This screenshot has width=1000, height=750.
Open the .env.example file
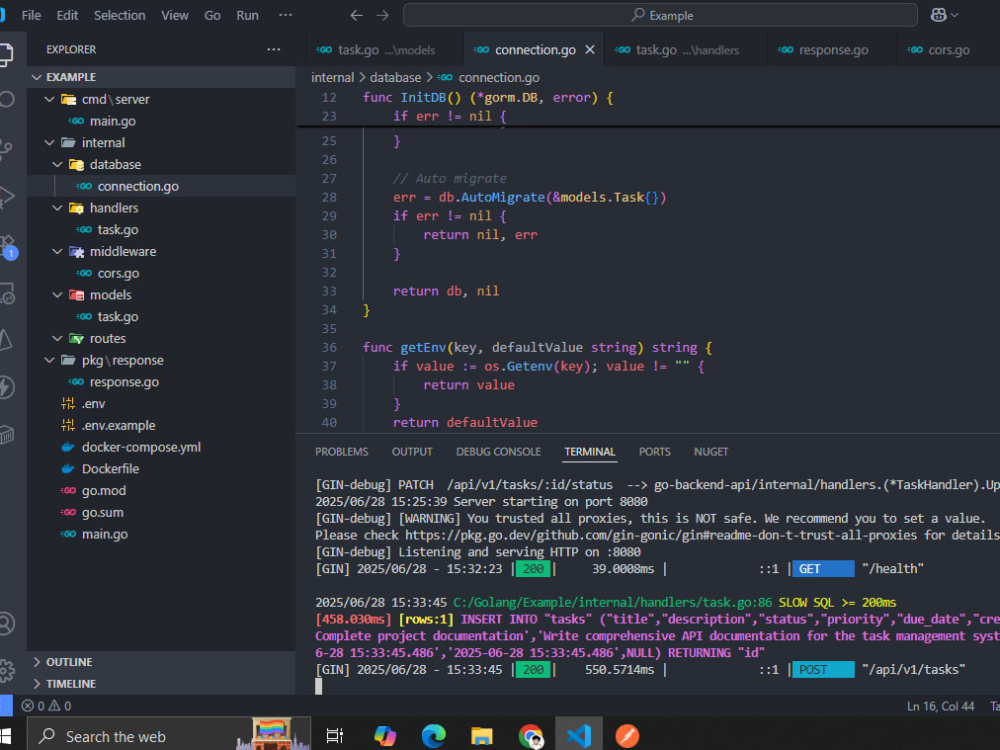[x=161, y=425]
